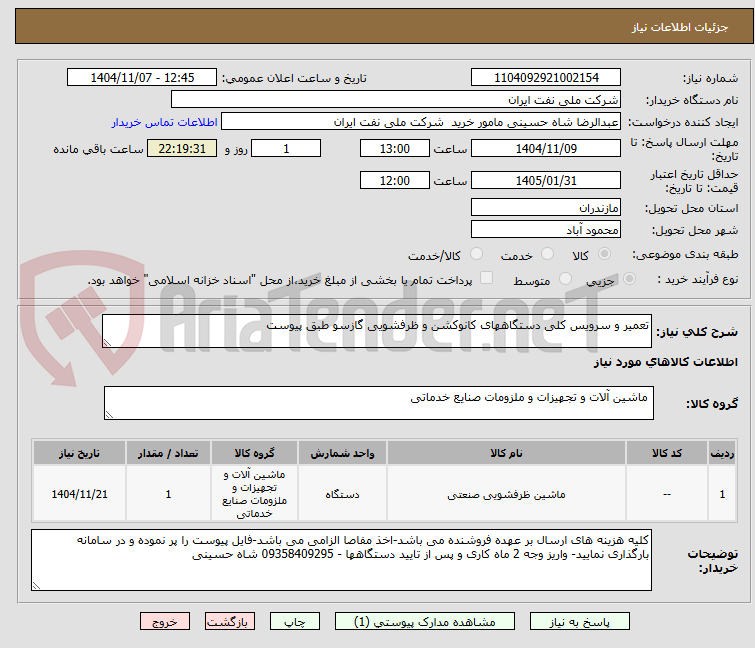Click the resize handle of the شرح کلی نیاز textarea
755x648 pixels.
pyautogui.click(x=107, y=343)
